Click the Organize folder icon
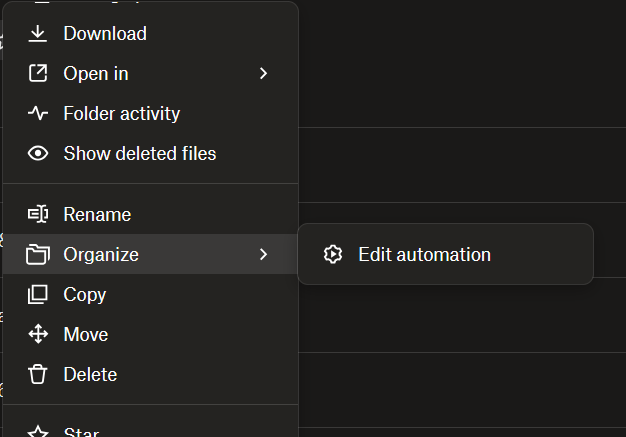The image size is (626, 437). (38, 254)
